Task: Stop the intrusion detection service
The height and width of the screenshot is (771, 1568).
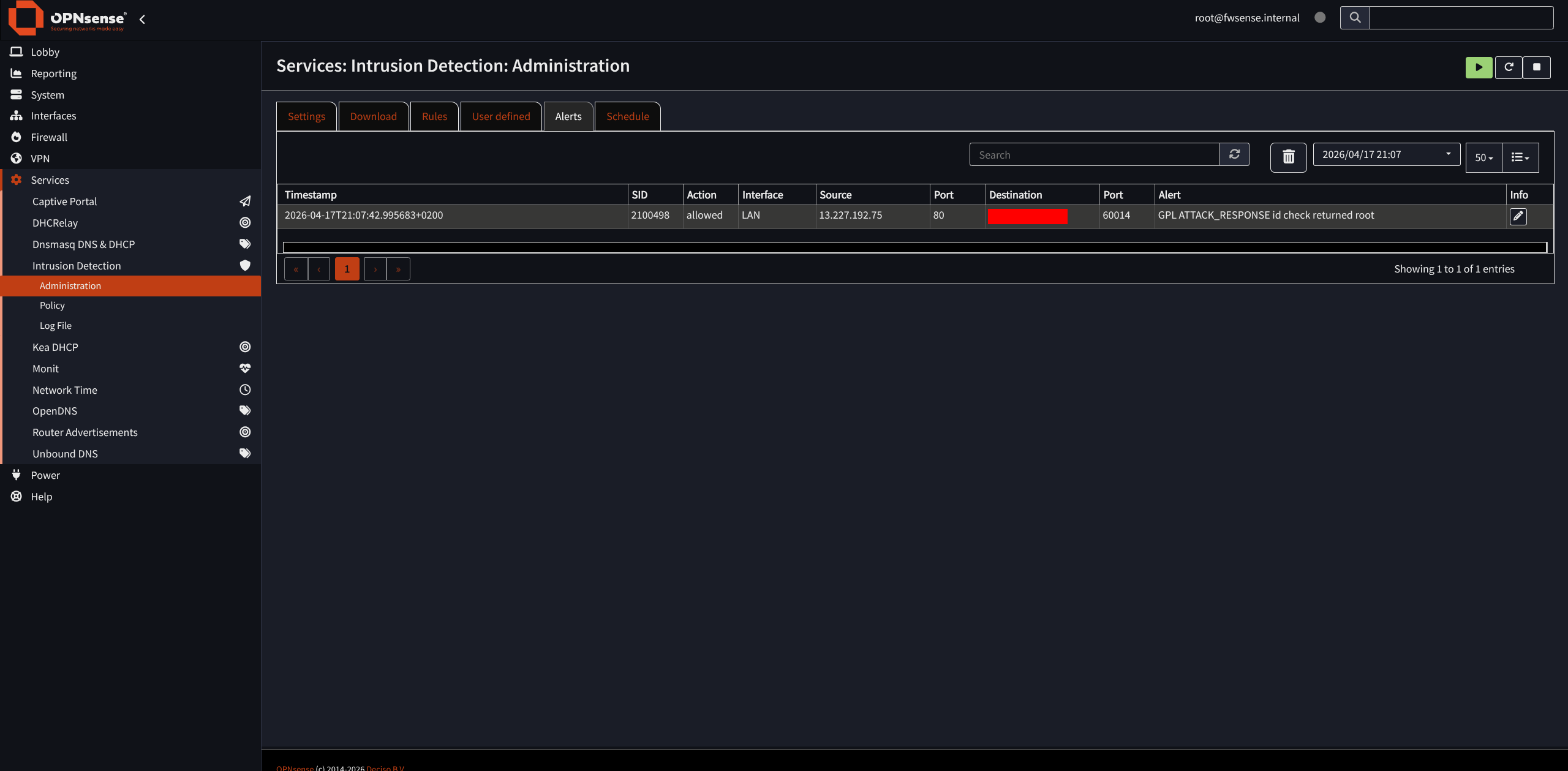Action: 1537,67
